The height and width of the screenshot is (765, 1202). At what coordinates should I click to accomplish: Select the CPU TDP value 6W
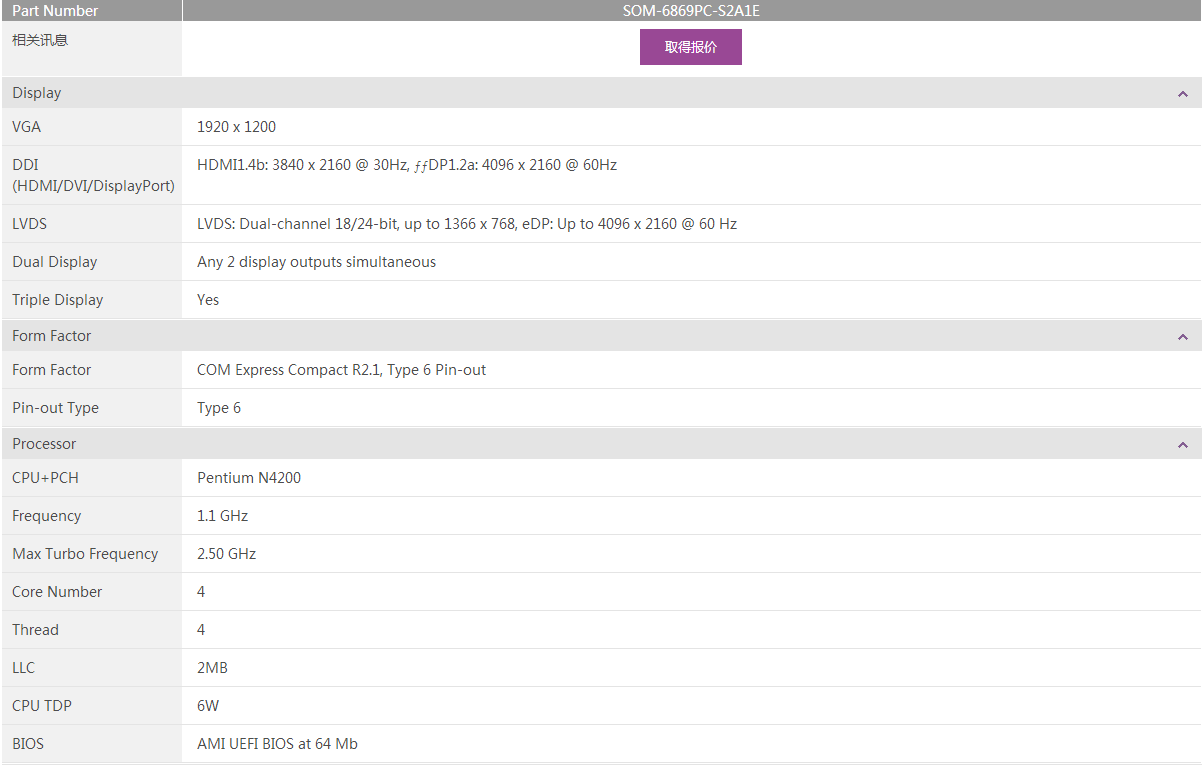coord(208,706)
